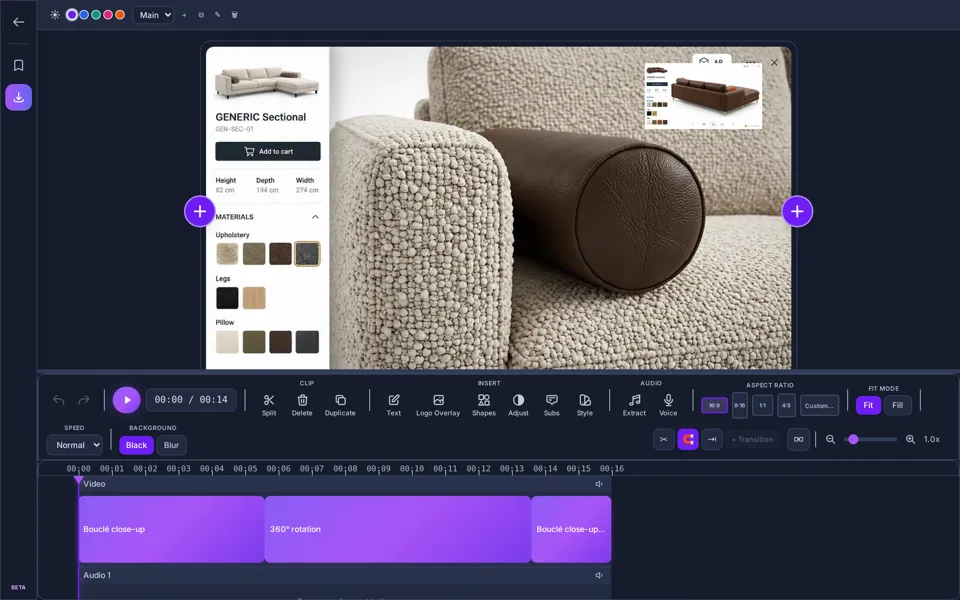Mute the Audio 1 track
Viewport: 960px width, 600px height.
click(x=599, y=575)
